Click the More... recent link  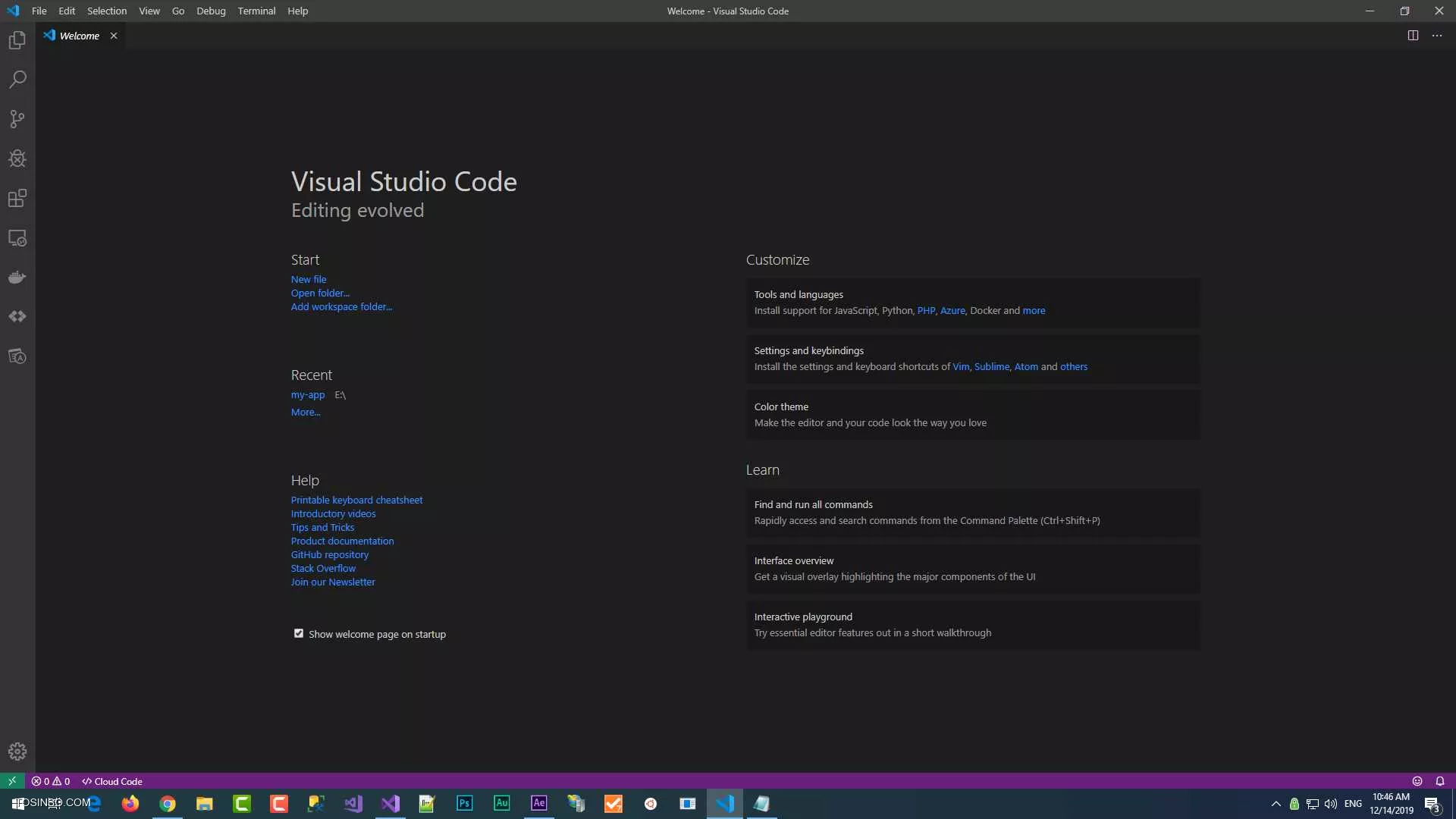pyautogui.click(x=306, y=413)
